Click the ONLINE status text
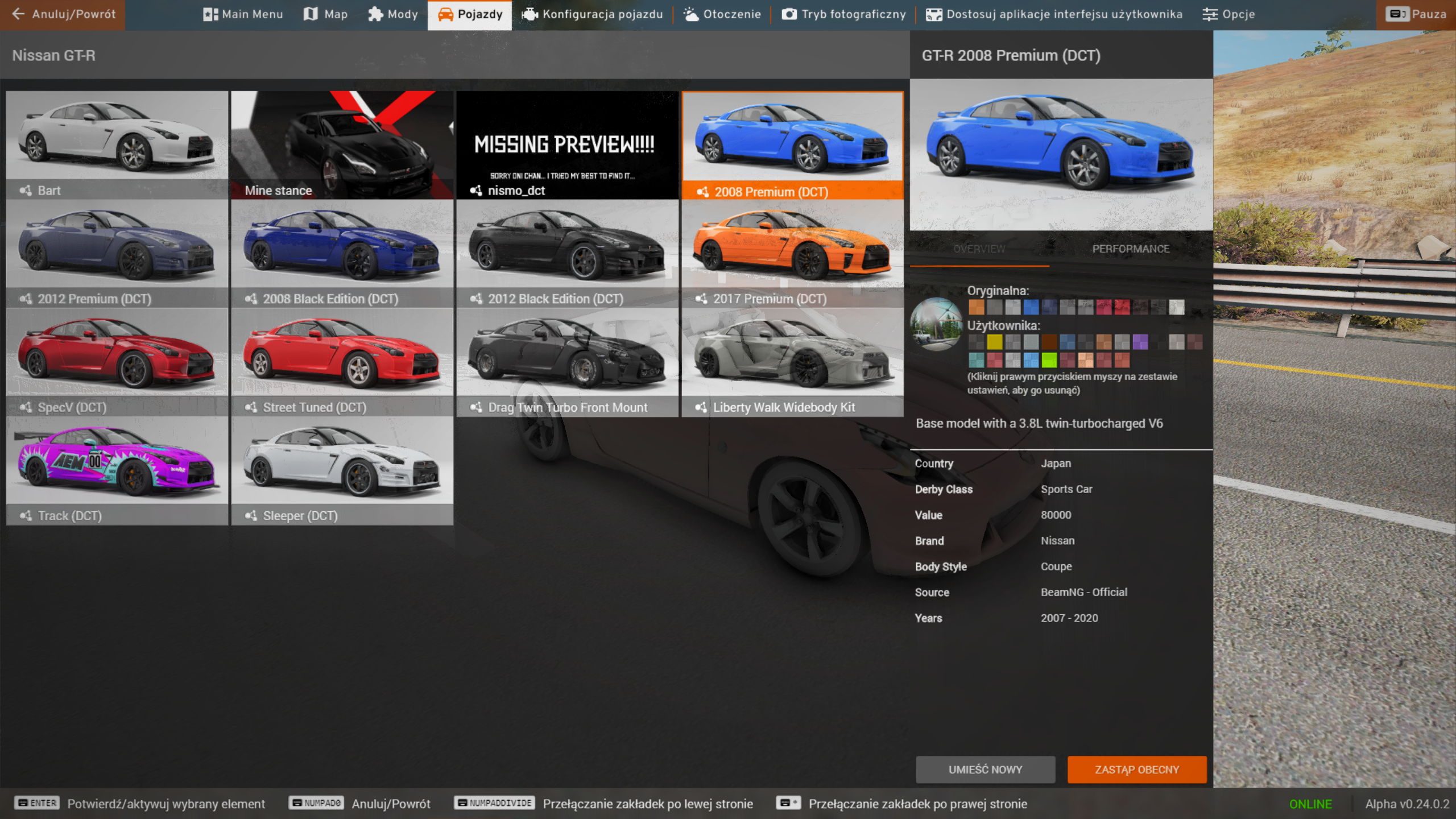This screenshot has width=1456, height=819. coord(1310,804)
